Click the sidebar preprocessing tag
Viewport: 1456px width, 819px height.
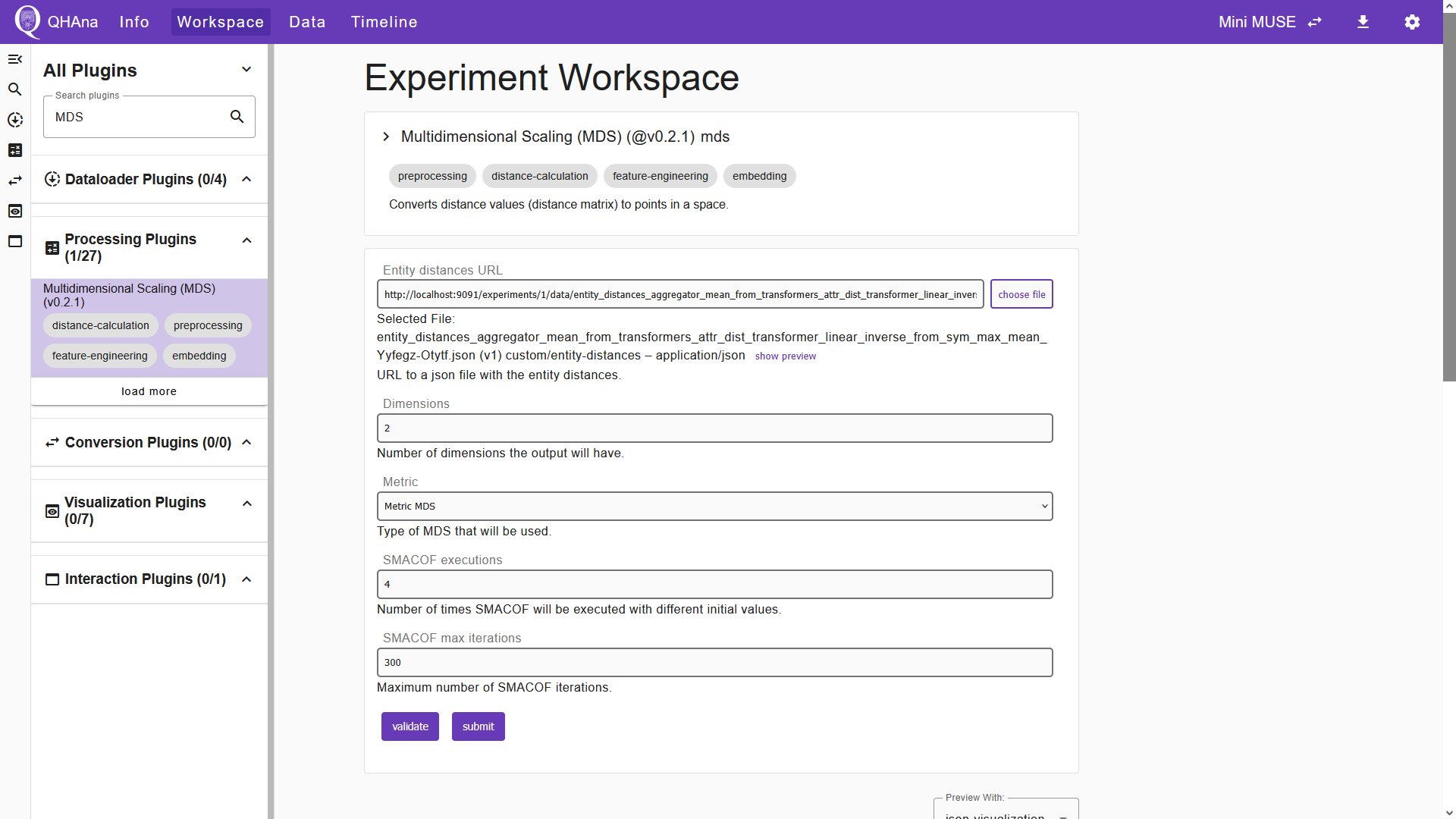[208, 325]
